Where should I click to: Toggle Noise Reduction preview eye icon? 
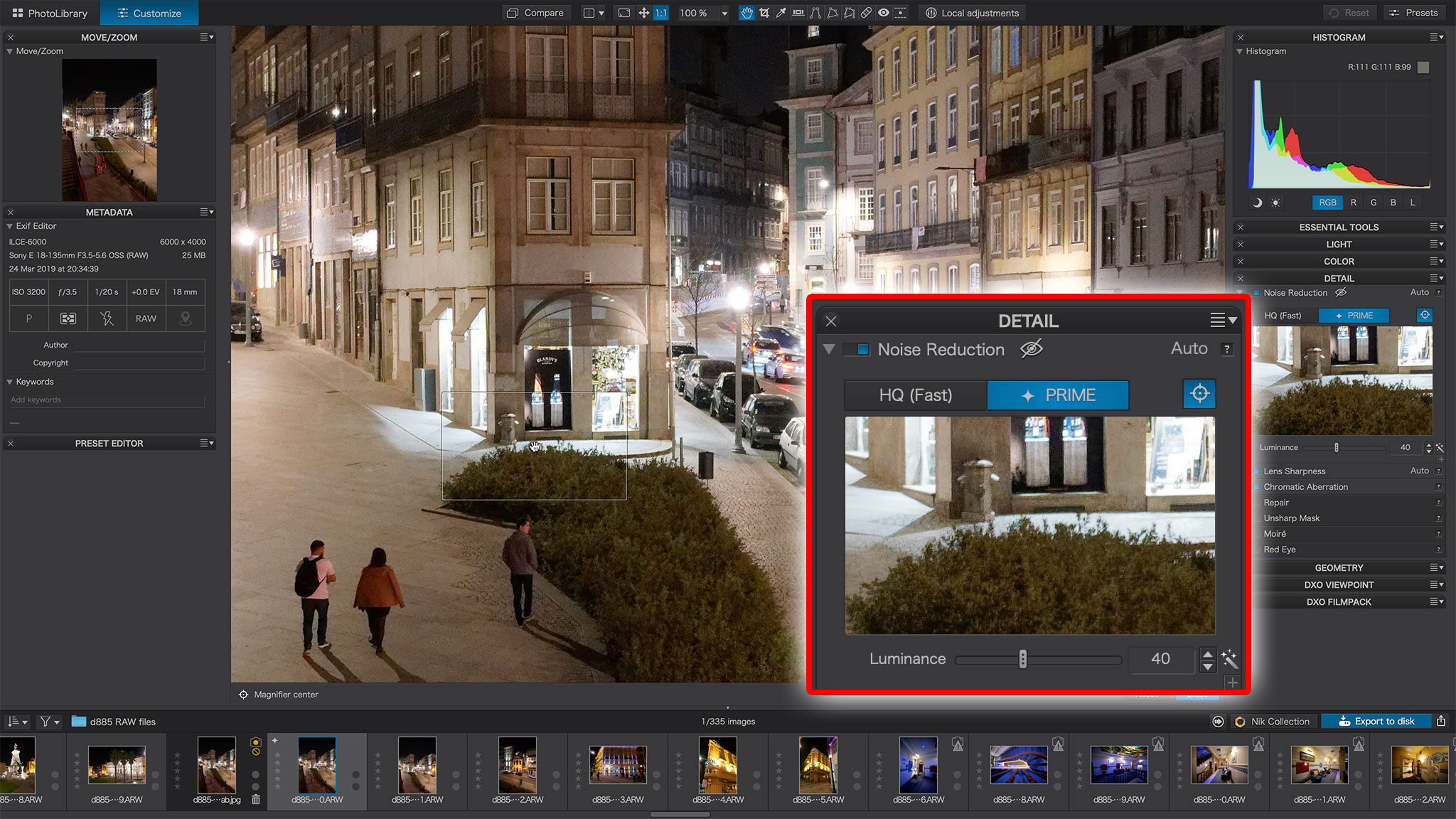pos(1032,349)
